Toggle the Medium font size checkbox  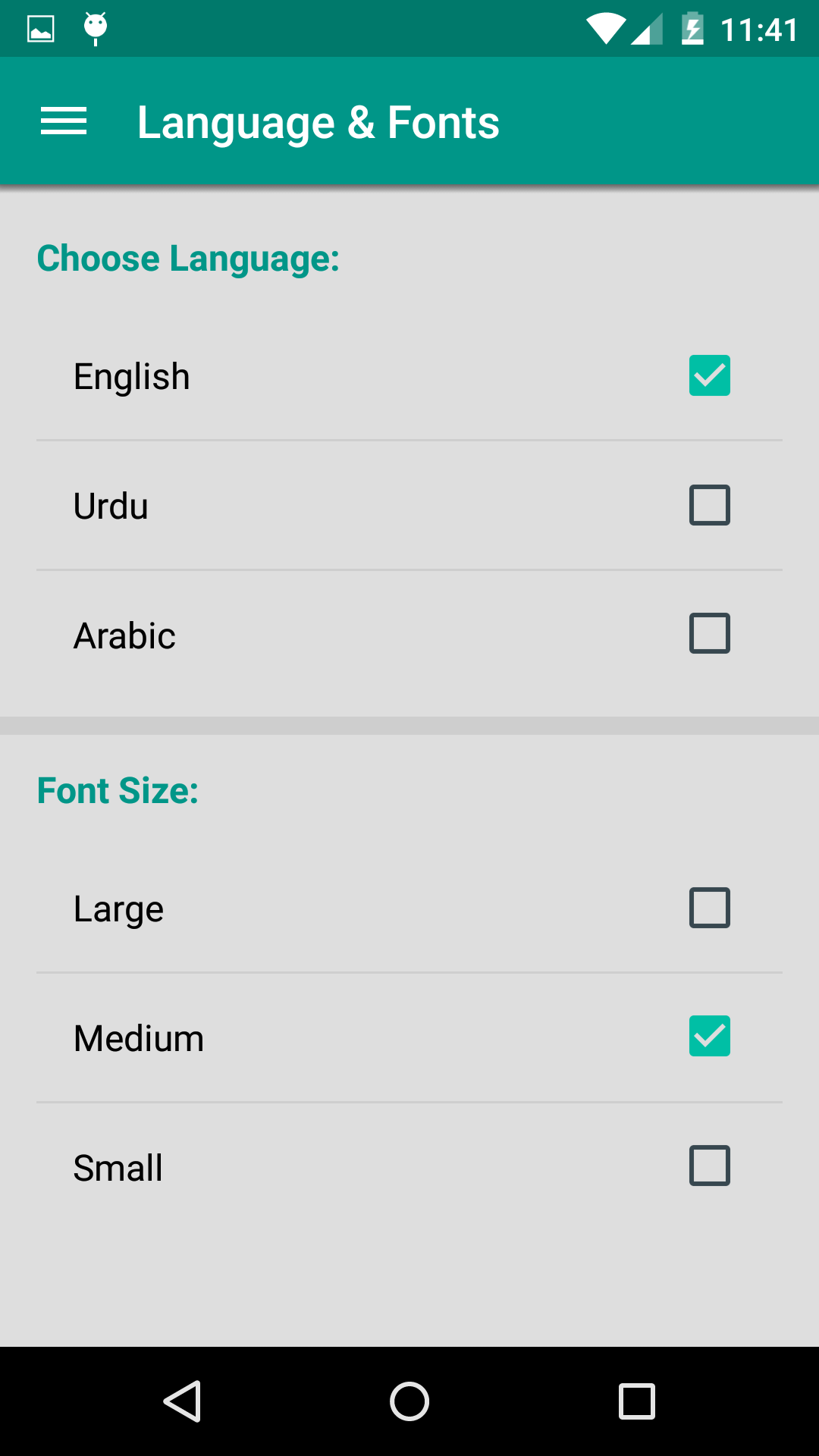(x=710, y=1036)
